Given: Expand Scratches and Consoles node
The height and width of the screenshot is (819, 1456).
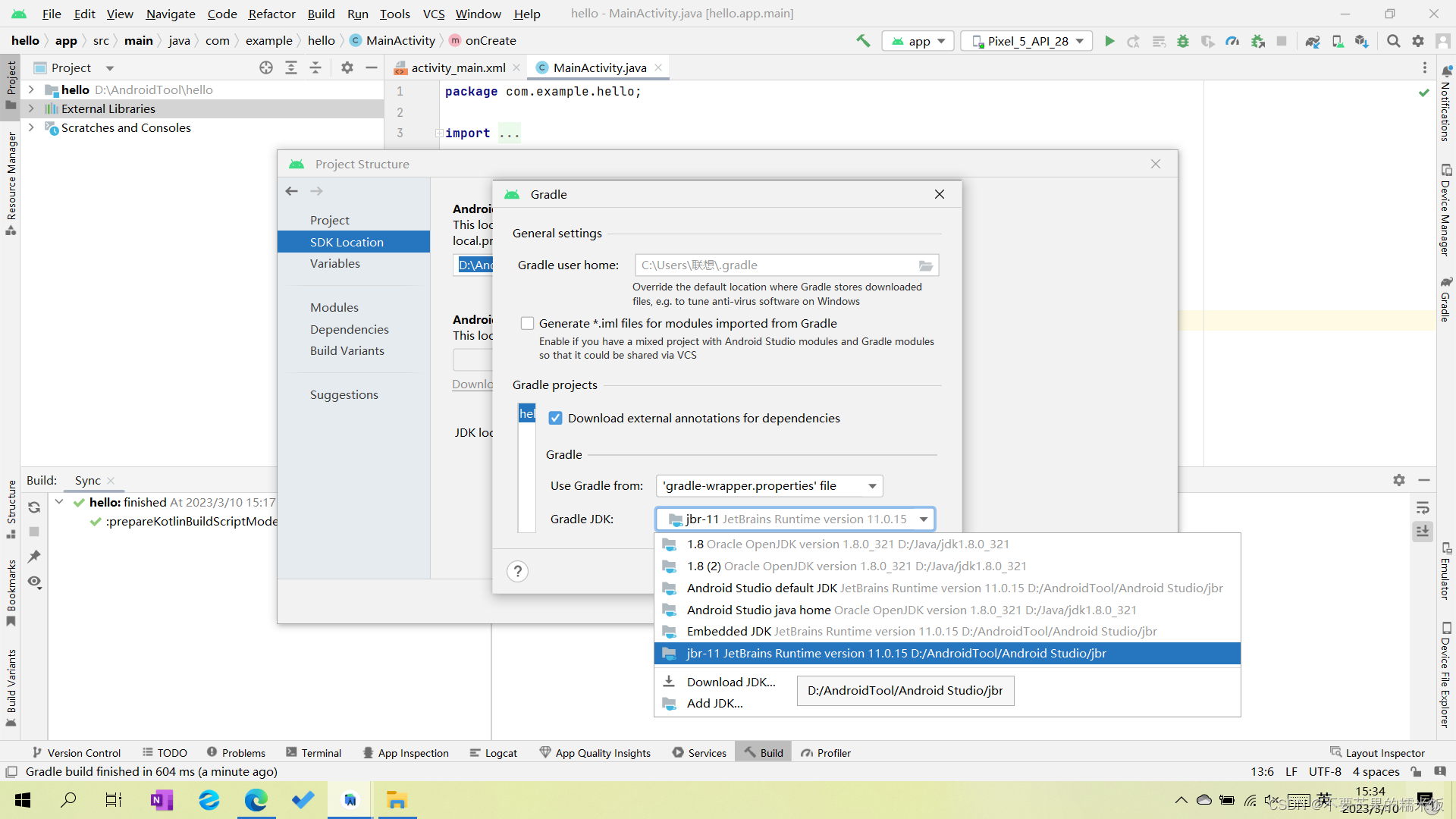Looking at the screenshot, I should [x=31, y=127].
